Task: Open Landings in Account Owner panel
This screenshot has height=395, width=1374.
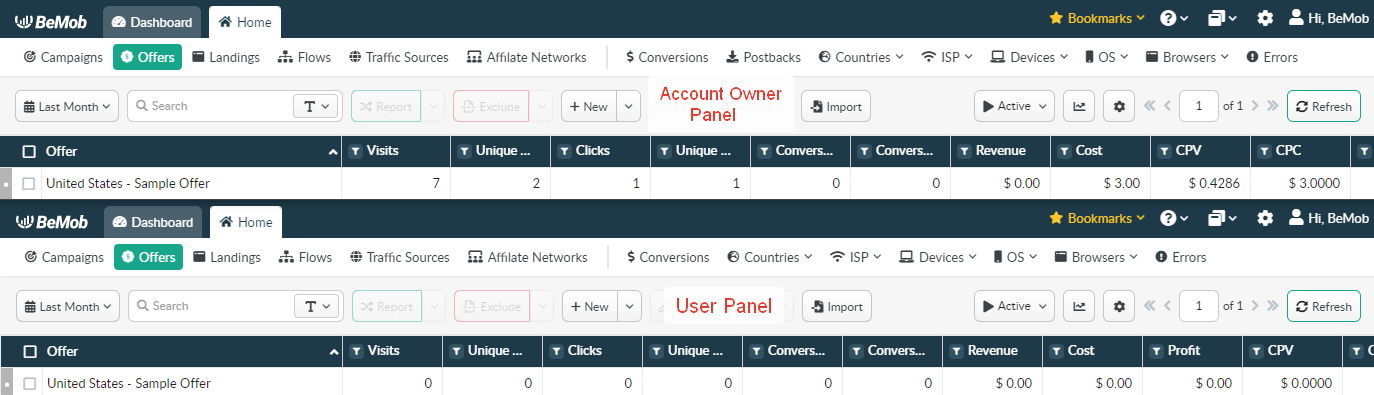Action: tap(226, 57)
